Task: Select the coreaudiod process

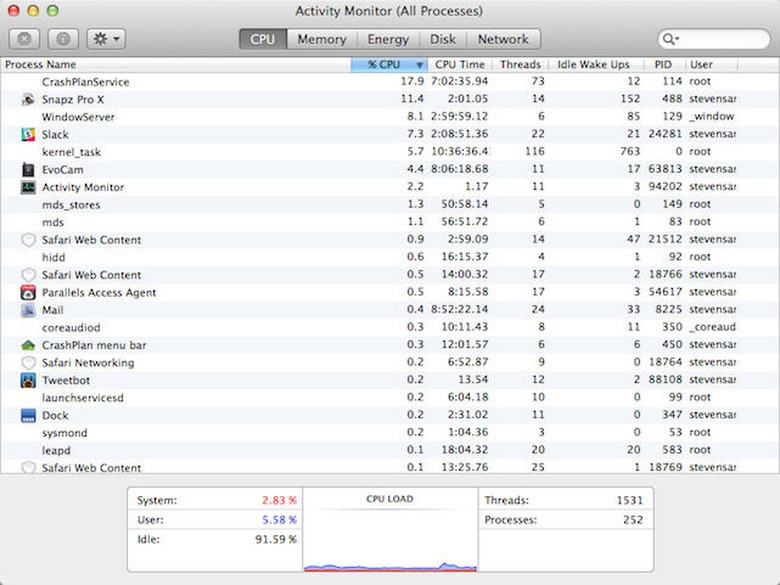Action: [390, 327]
